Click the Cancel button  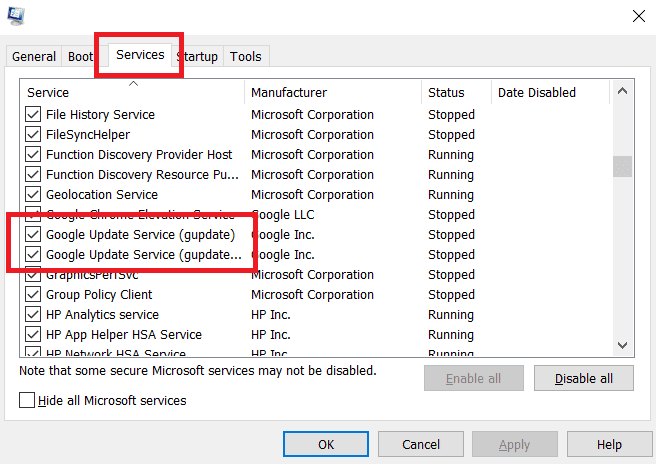421,444
